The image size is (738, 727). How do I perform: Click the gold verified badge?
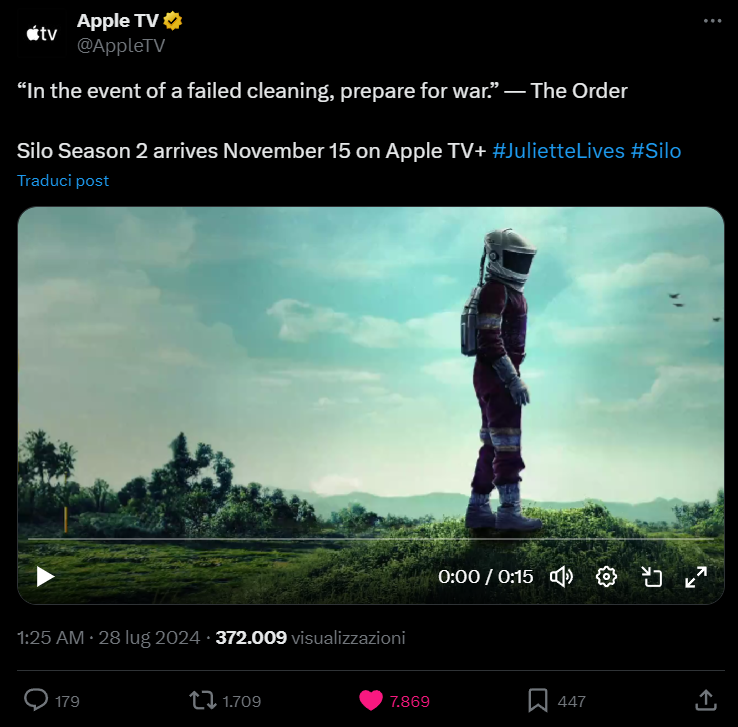pos(173,22)
